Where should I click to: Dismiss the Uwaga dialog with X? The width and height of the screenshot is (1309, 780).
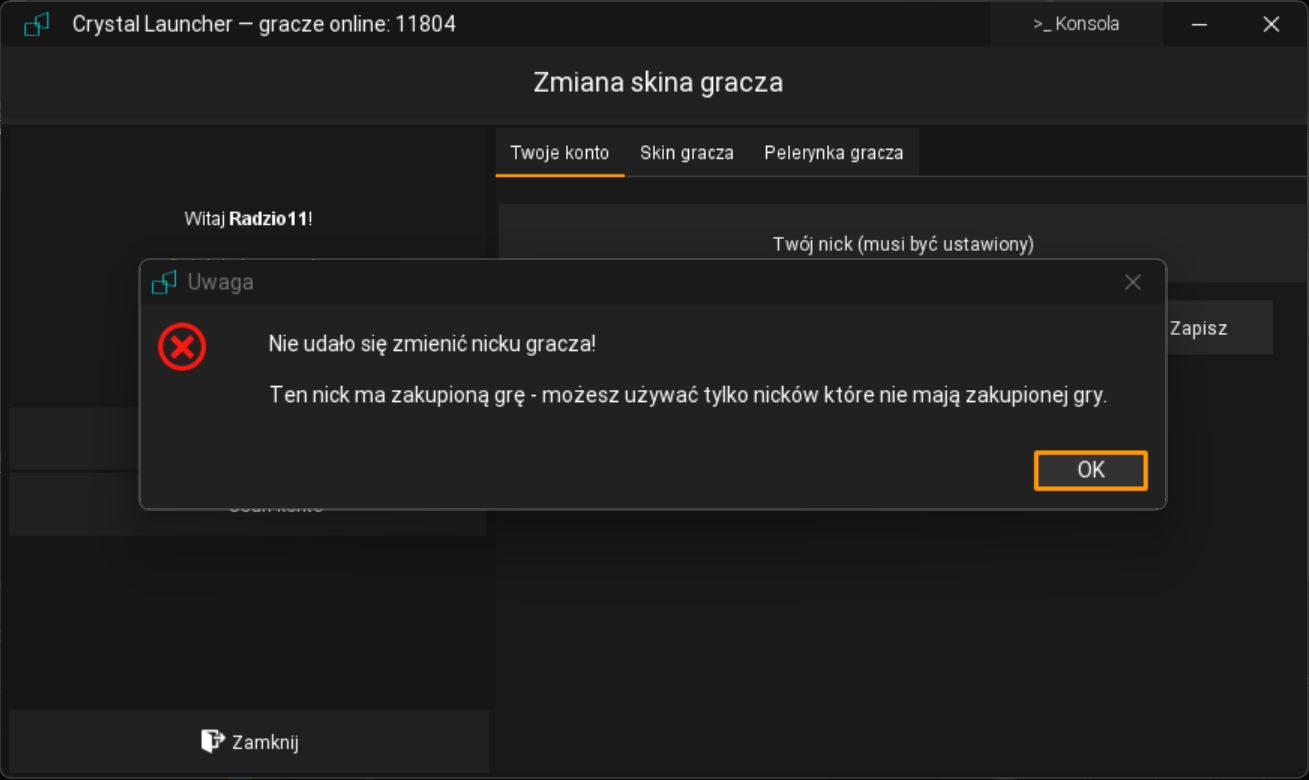click(x=1132, y=283)
